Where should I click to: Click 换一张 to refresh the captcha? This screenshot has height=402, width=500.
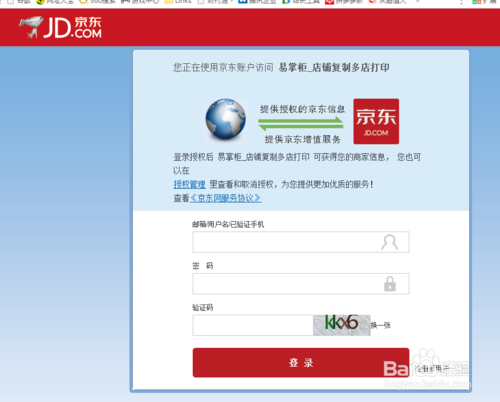click(x=381, y=325)
